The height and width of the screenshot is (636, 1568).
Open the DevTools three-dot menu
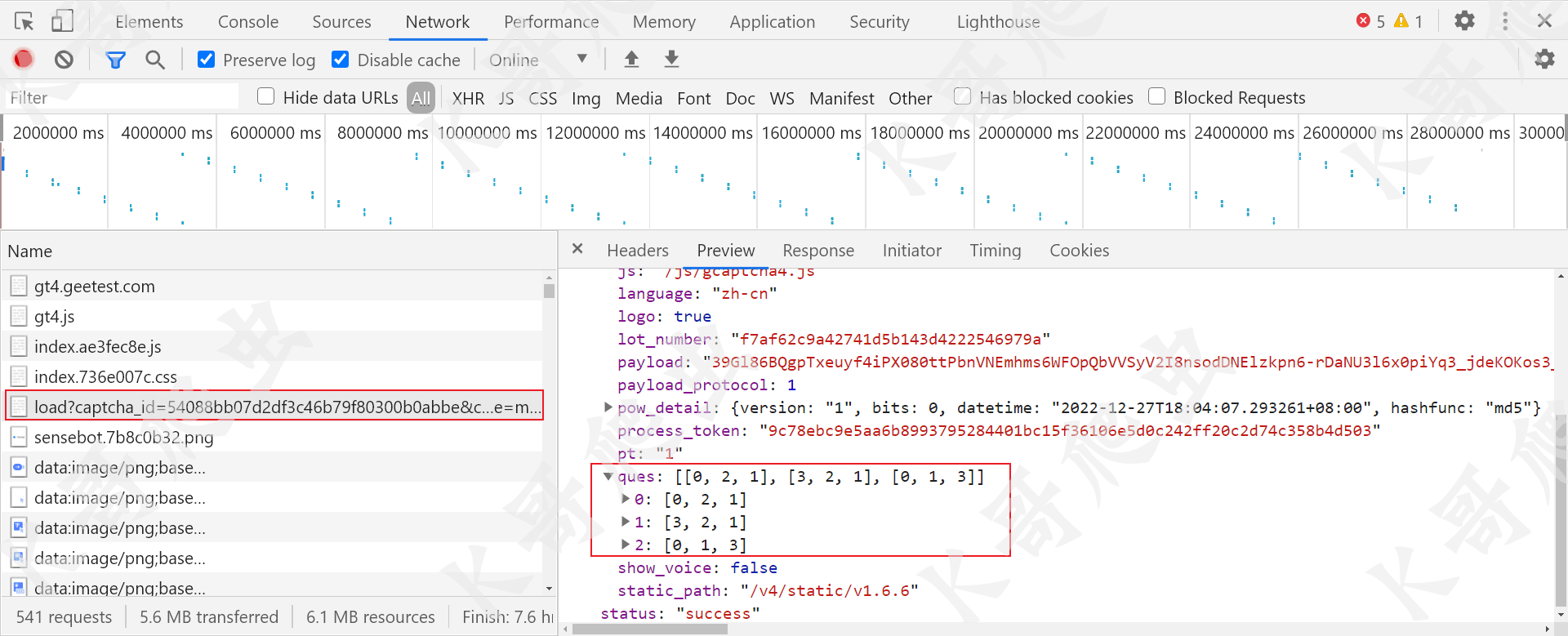(1505, 21)
